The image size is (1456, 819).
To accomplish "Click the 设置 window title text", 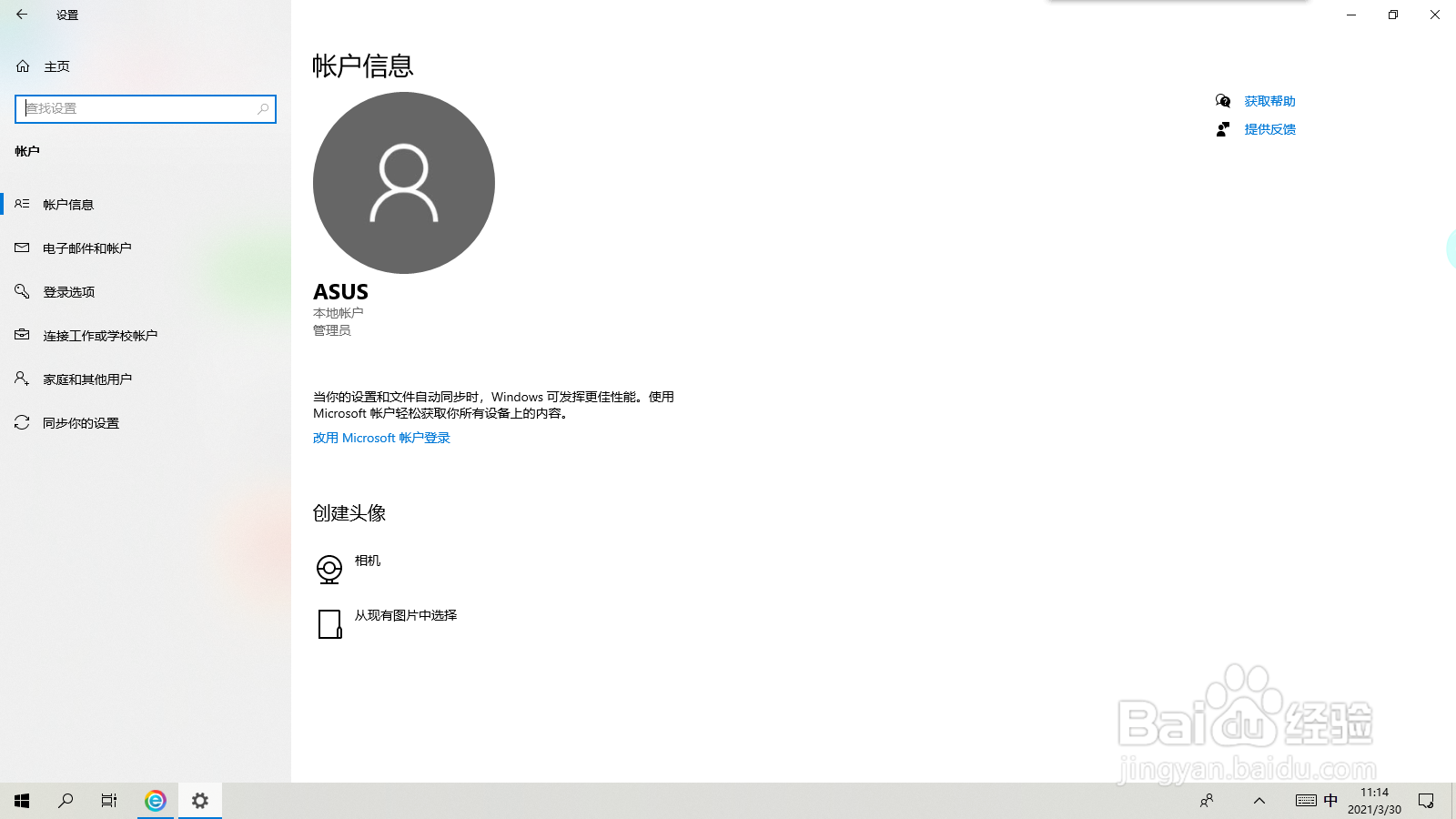I will (67, 15).
